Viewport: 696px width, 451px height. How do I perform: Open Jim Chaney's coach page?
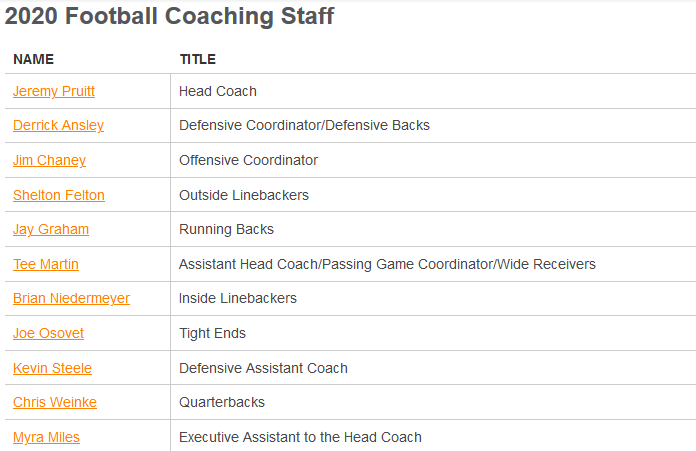(x=49, y=160)
